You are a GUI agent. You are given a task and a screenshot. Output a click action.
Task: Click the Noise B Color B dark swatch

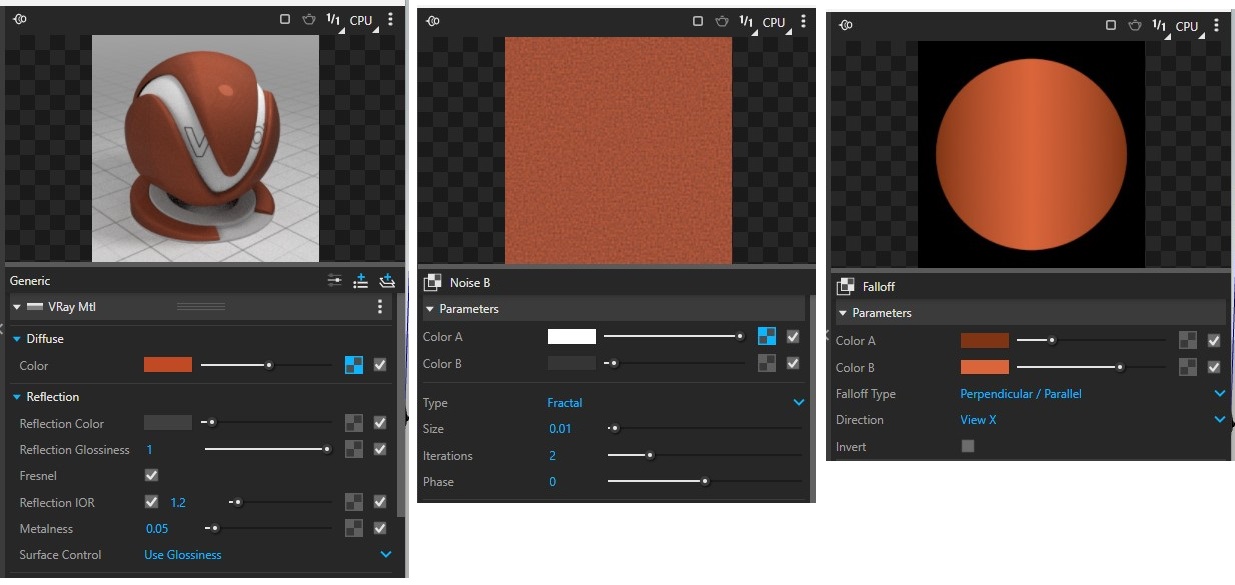pyautogui.click(x=572, y=363)
